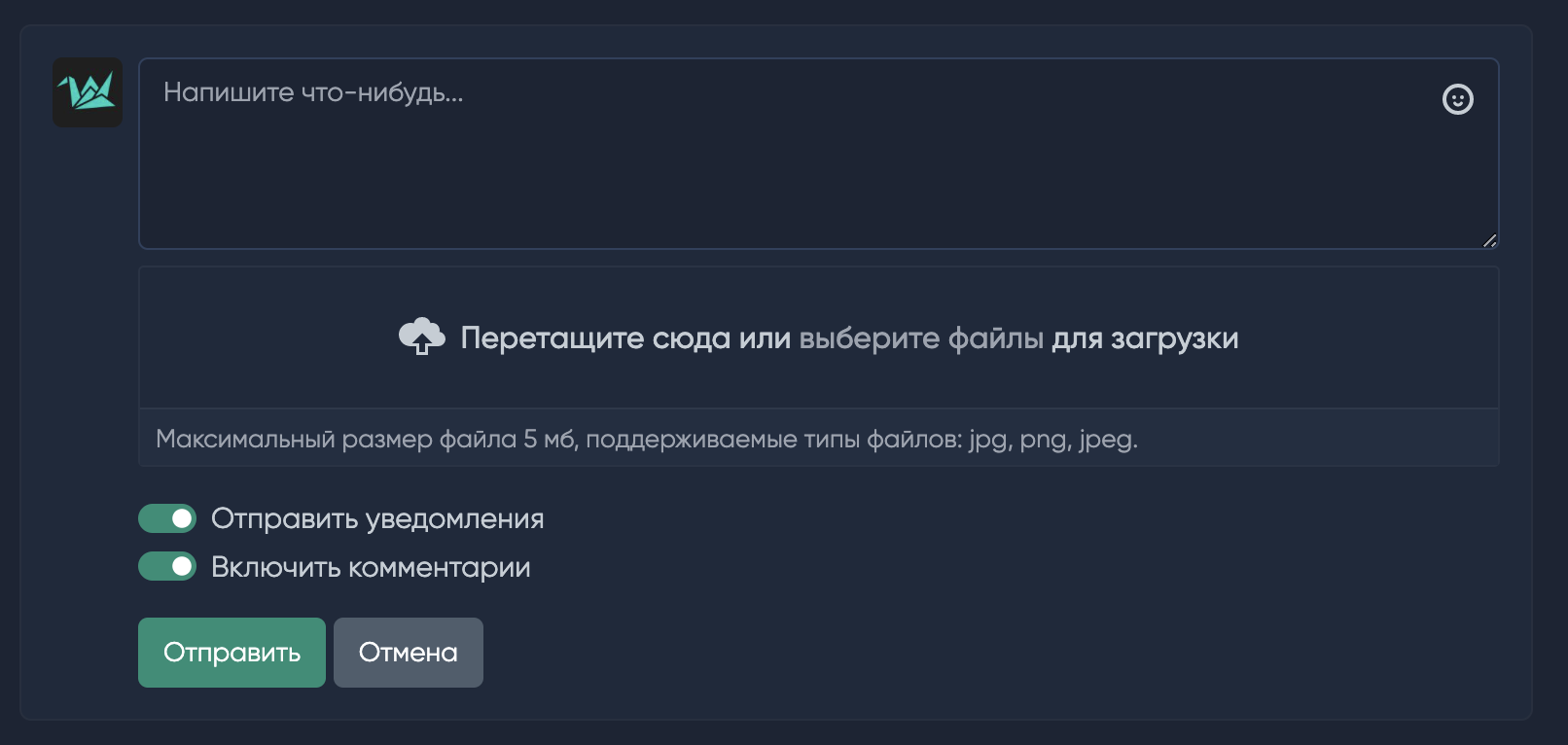The width and height of the screenshot is (1568, 745).
Task: Click the green knob of notifications toggle
Action: coord(182,518)
